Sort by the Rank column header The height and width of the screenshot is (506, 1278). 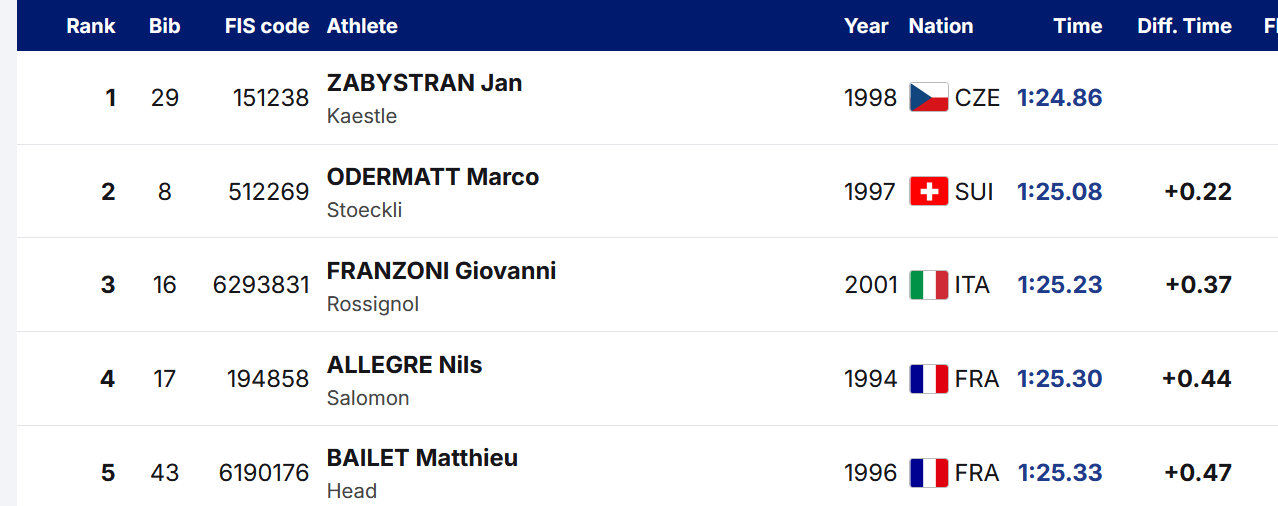[x=91, y=26]
